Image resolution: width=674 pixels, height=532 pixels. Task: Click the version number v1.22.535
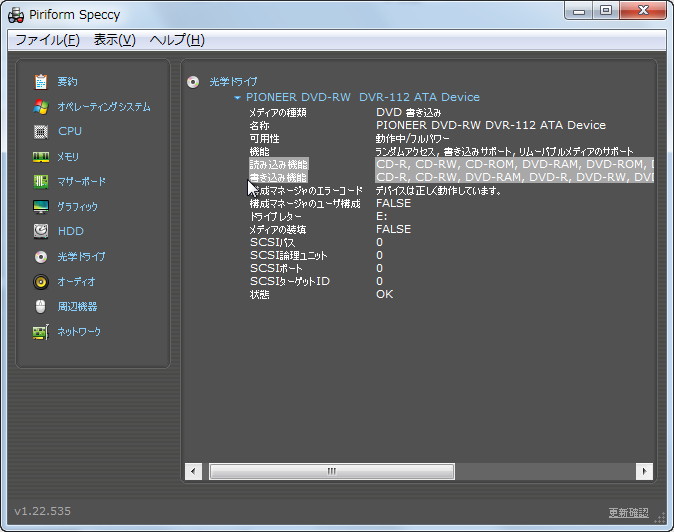coord(43,511)
